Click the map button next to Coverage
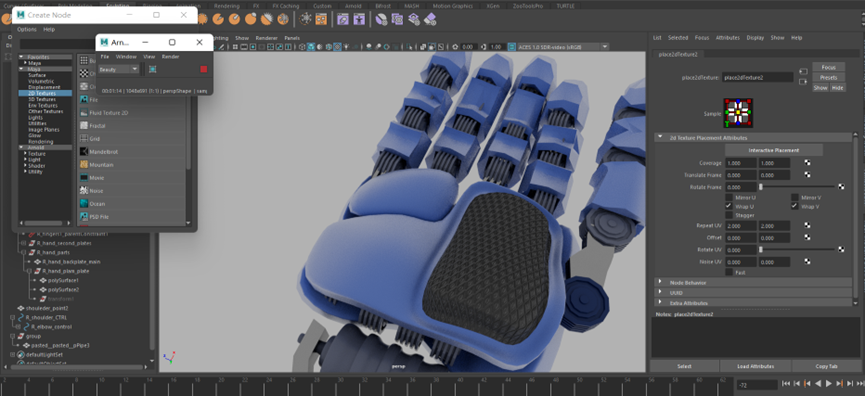 point(808,163)
